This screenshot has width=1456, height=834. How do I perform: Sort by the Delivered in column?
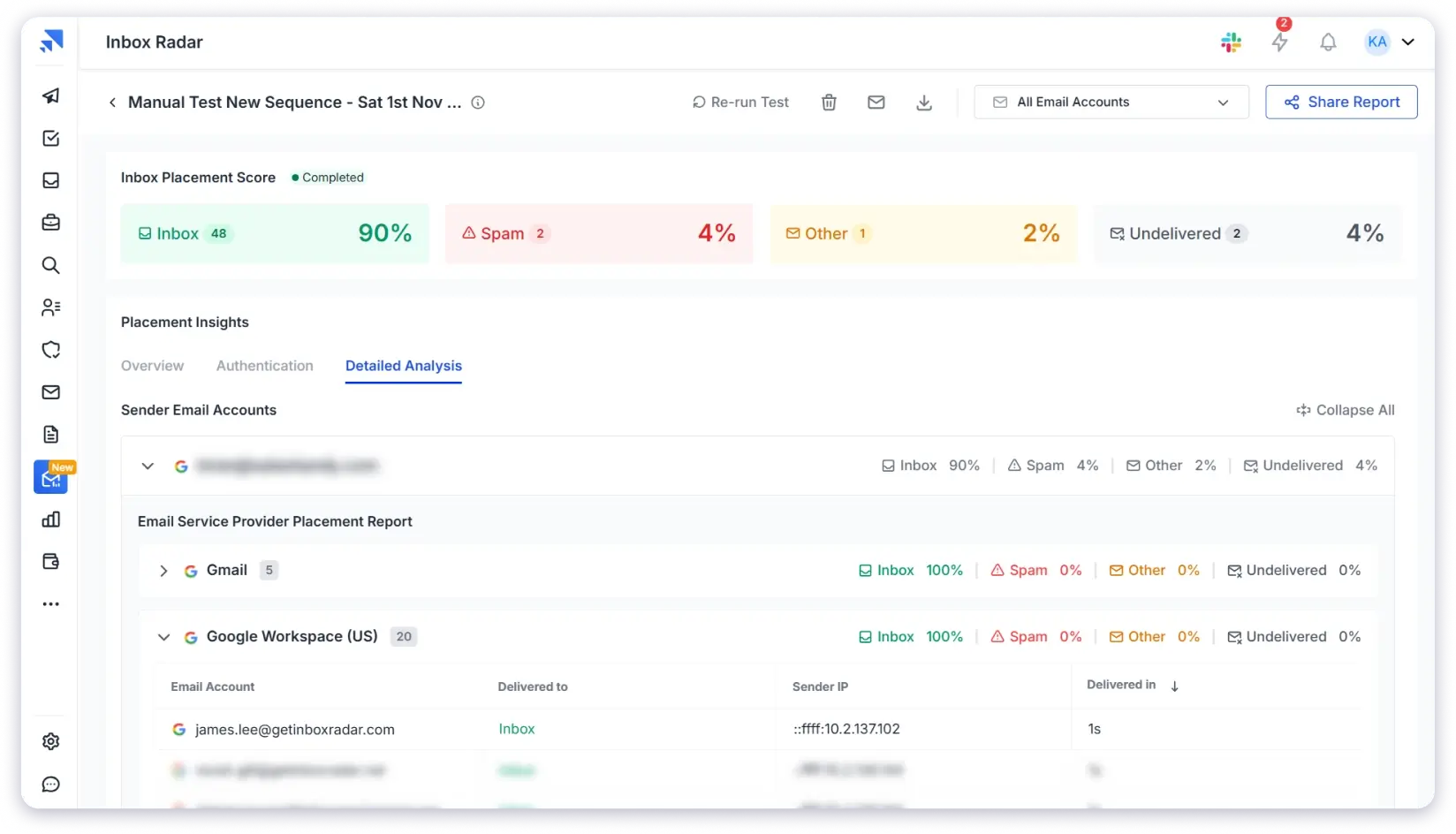(1174, 686)
